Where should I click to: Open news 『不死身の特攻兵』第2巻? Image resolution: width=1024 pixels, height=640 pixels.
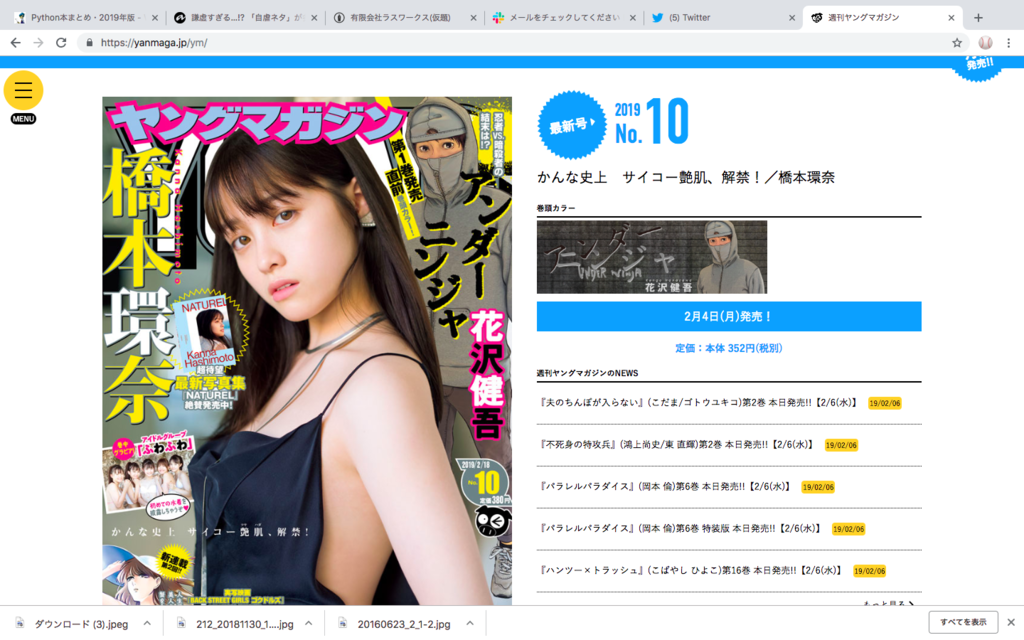pyautogui.click(x=677, y=445)
